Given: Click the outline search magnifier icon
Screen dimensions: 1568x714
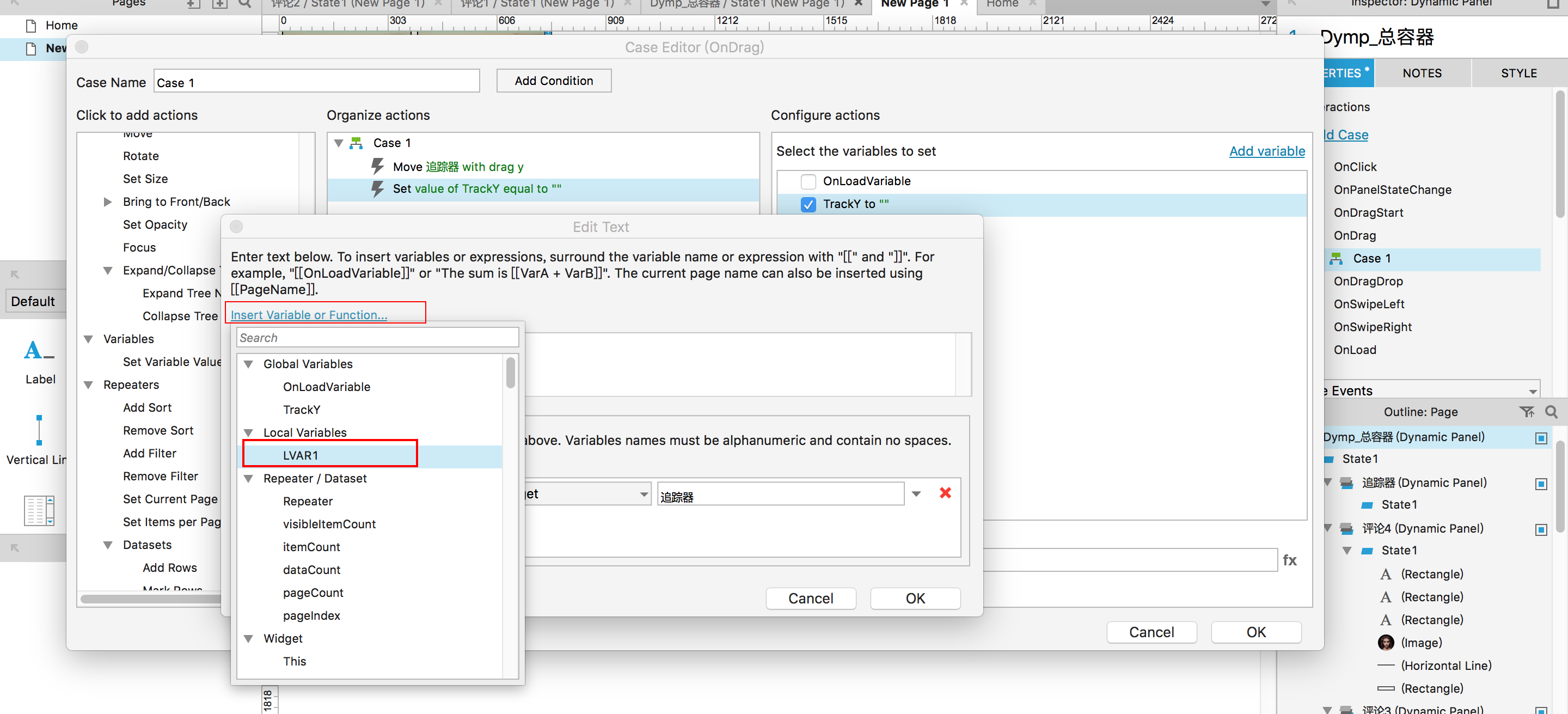Looking at the screenshot, I should [1551, 412].
